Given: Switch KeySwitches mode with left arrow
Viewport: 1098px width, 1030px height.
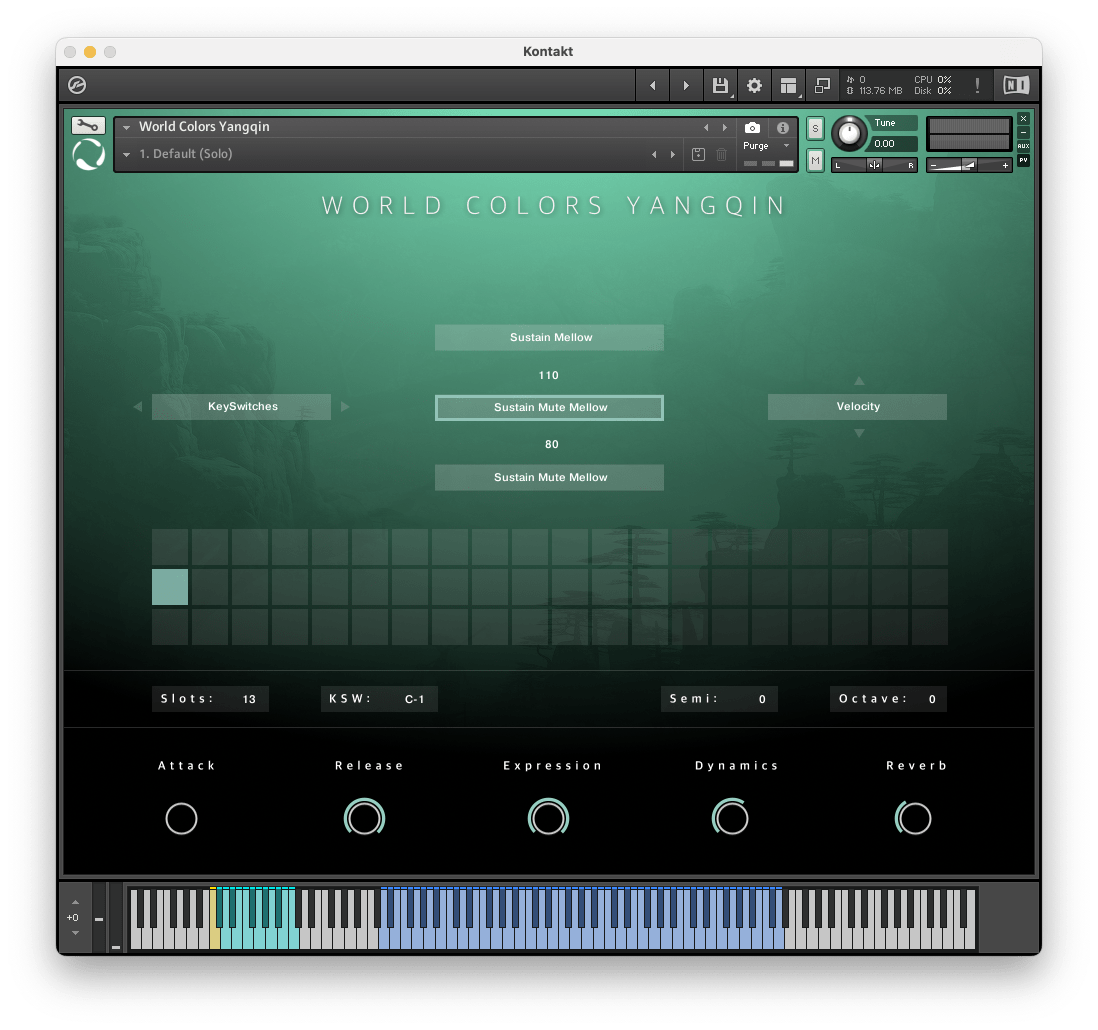Looking at the screenshot, I should coord(138,407).
